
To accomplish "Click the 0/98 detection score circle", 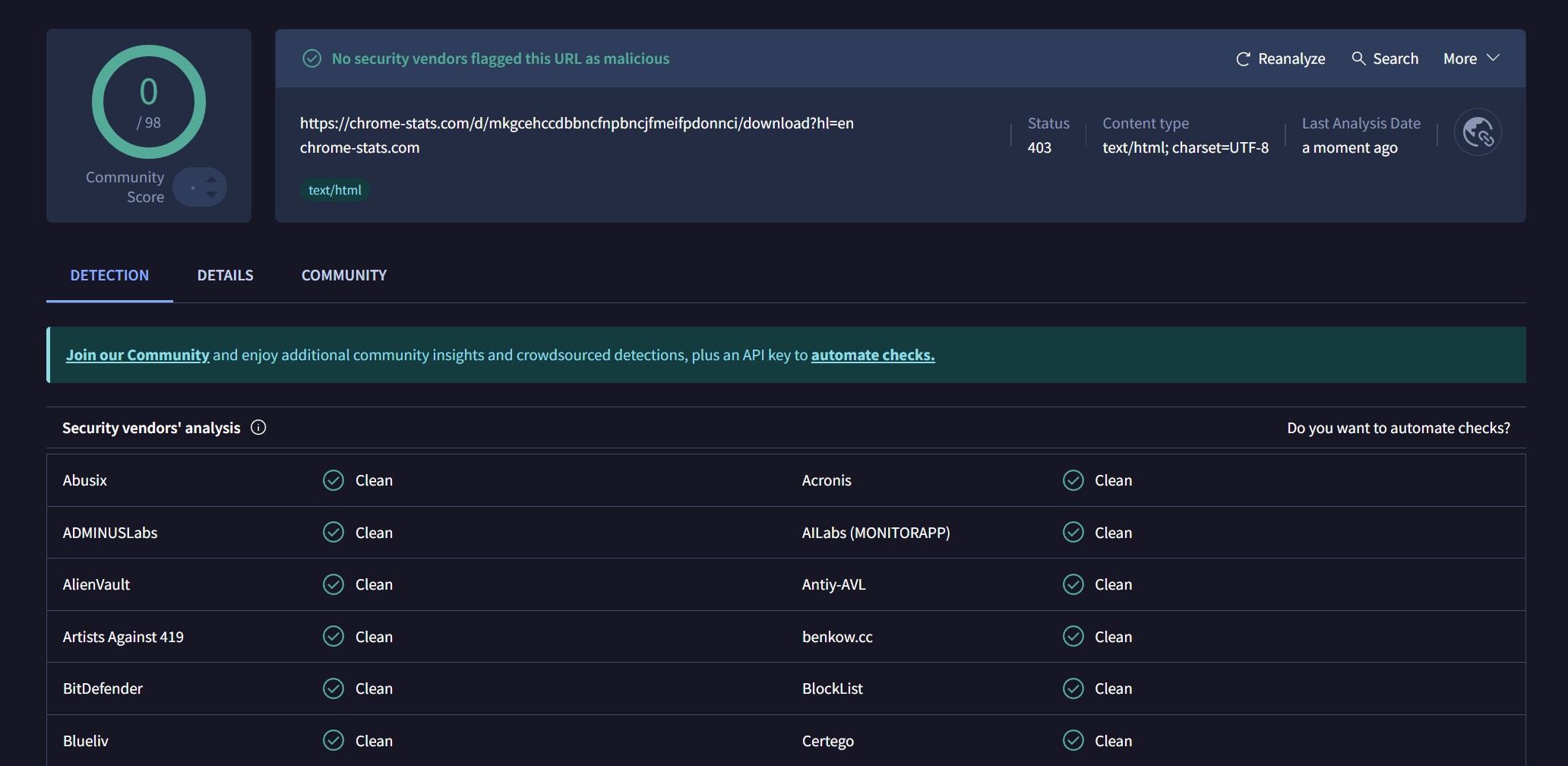I will 149,102.
